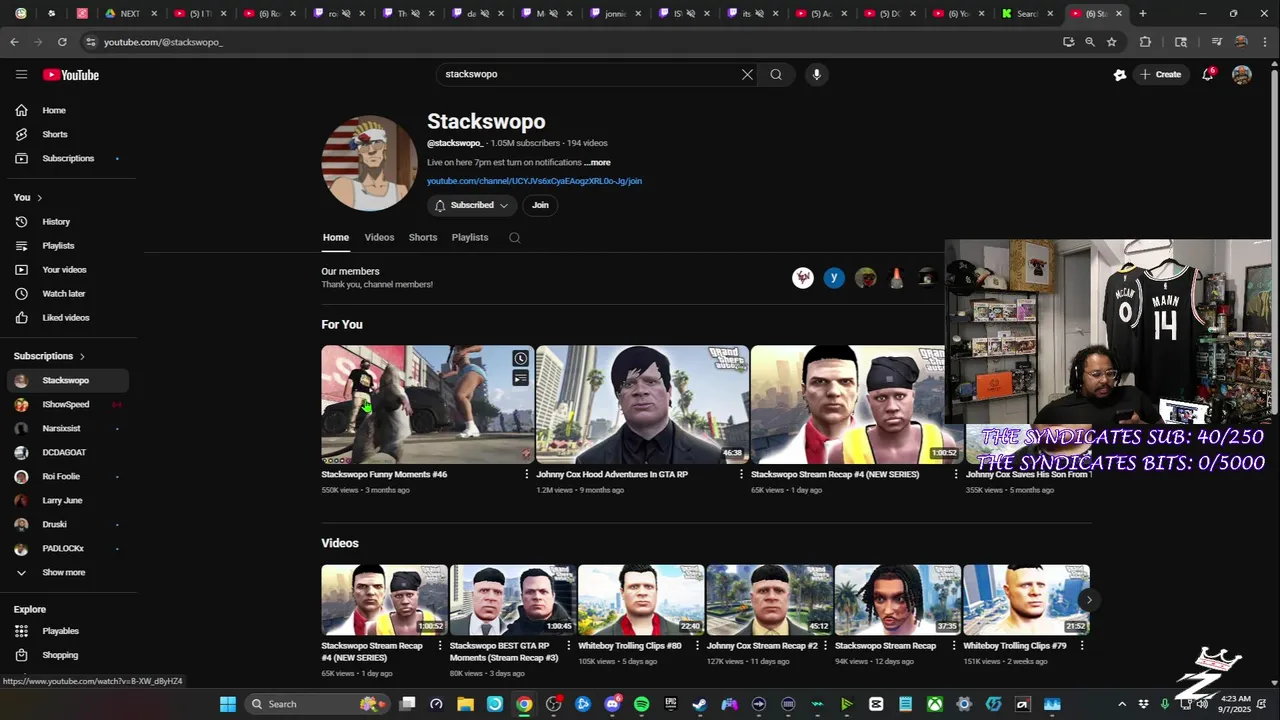
Task: Click the Create button
Action: click(x=1160, y=74)
